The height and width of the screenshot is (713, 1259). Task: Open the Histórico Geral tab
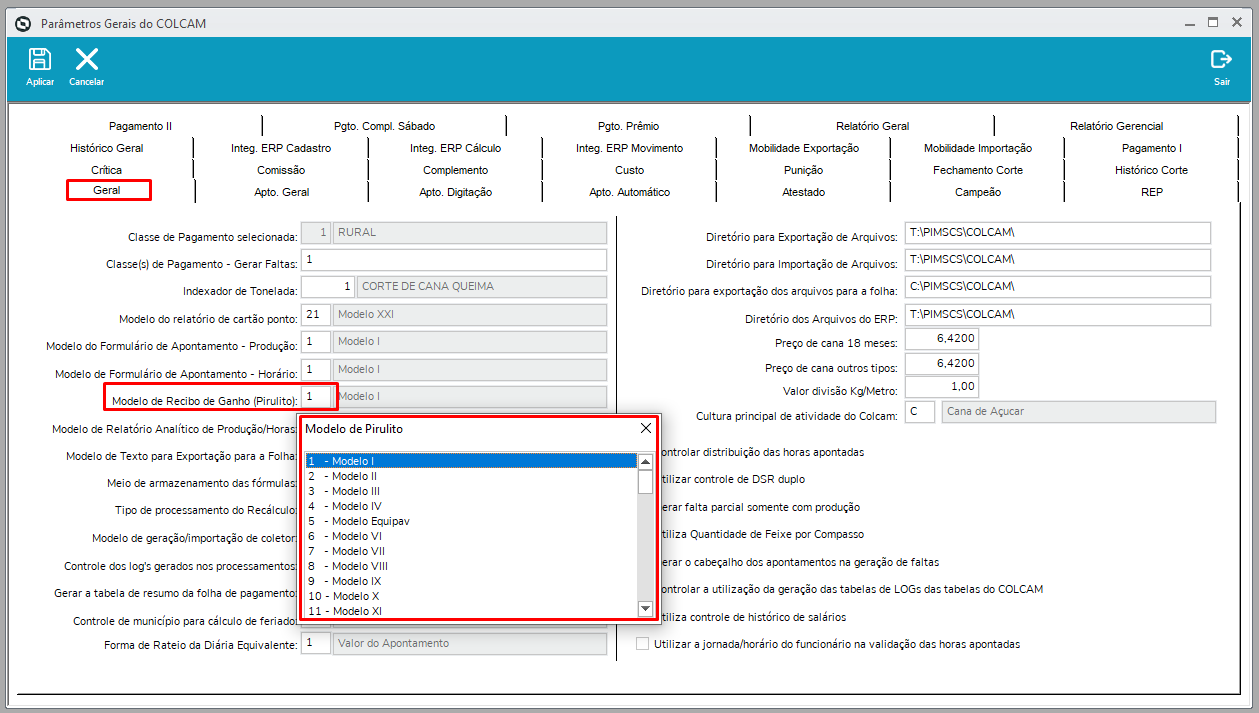coord(107,148)
